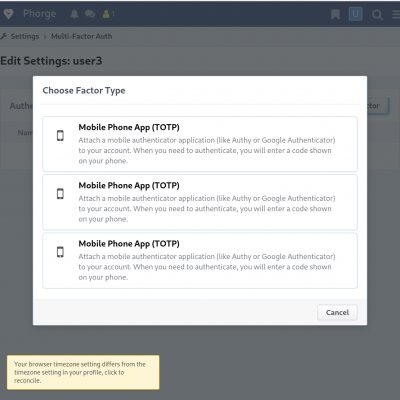Open the bookmark favorites icon
400x400 pixels.
click(335, 14)
